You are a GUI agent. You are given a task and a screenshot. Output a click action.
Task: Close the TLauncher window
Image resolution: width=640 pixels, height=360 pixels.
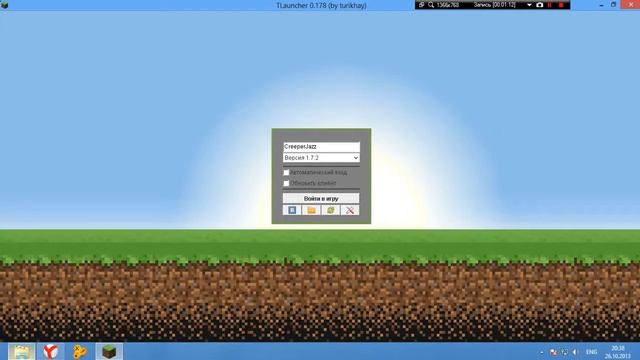[630, 5]
